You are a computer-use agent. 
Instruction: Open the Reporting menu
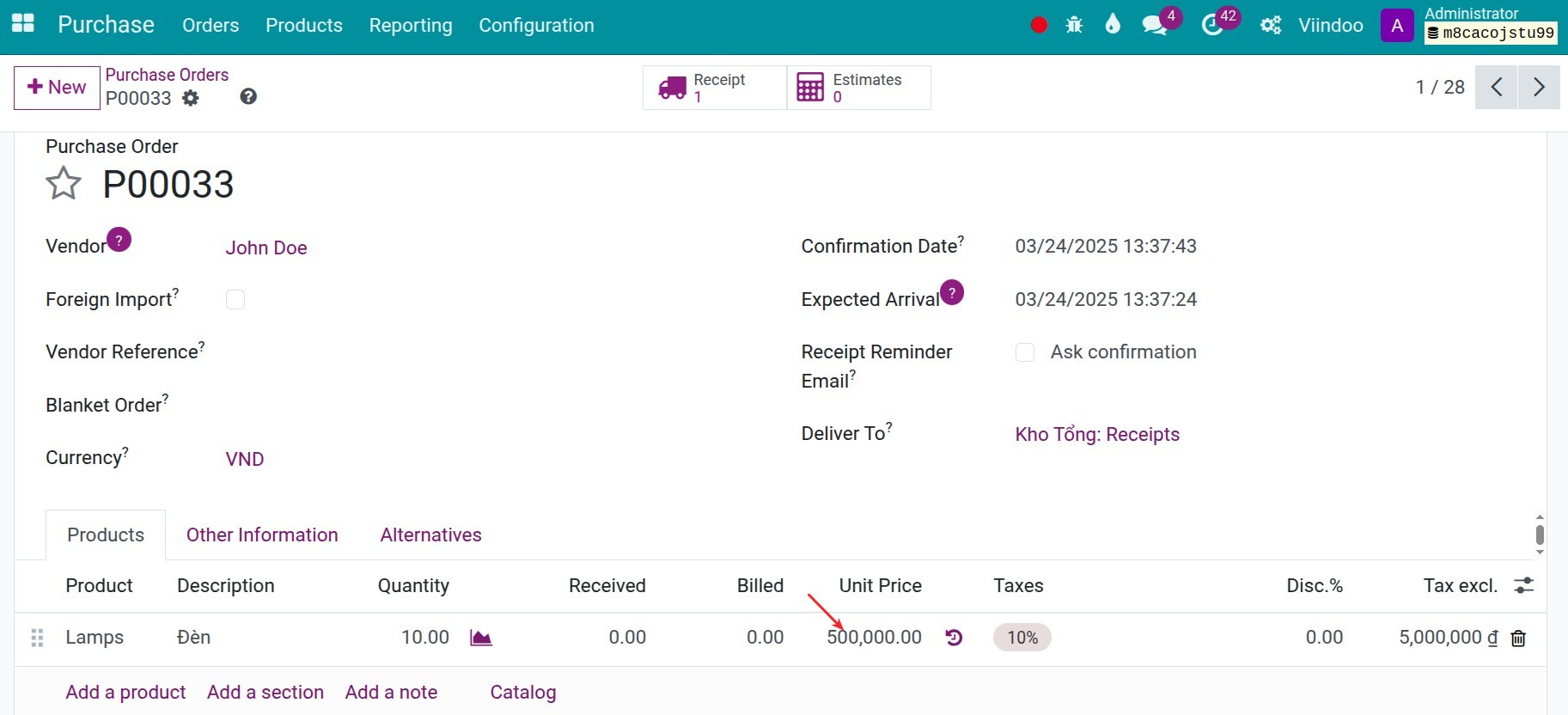click(x=411, y=26)
